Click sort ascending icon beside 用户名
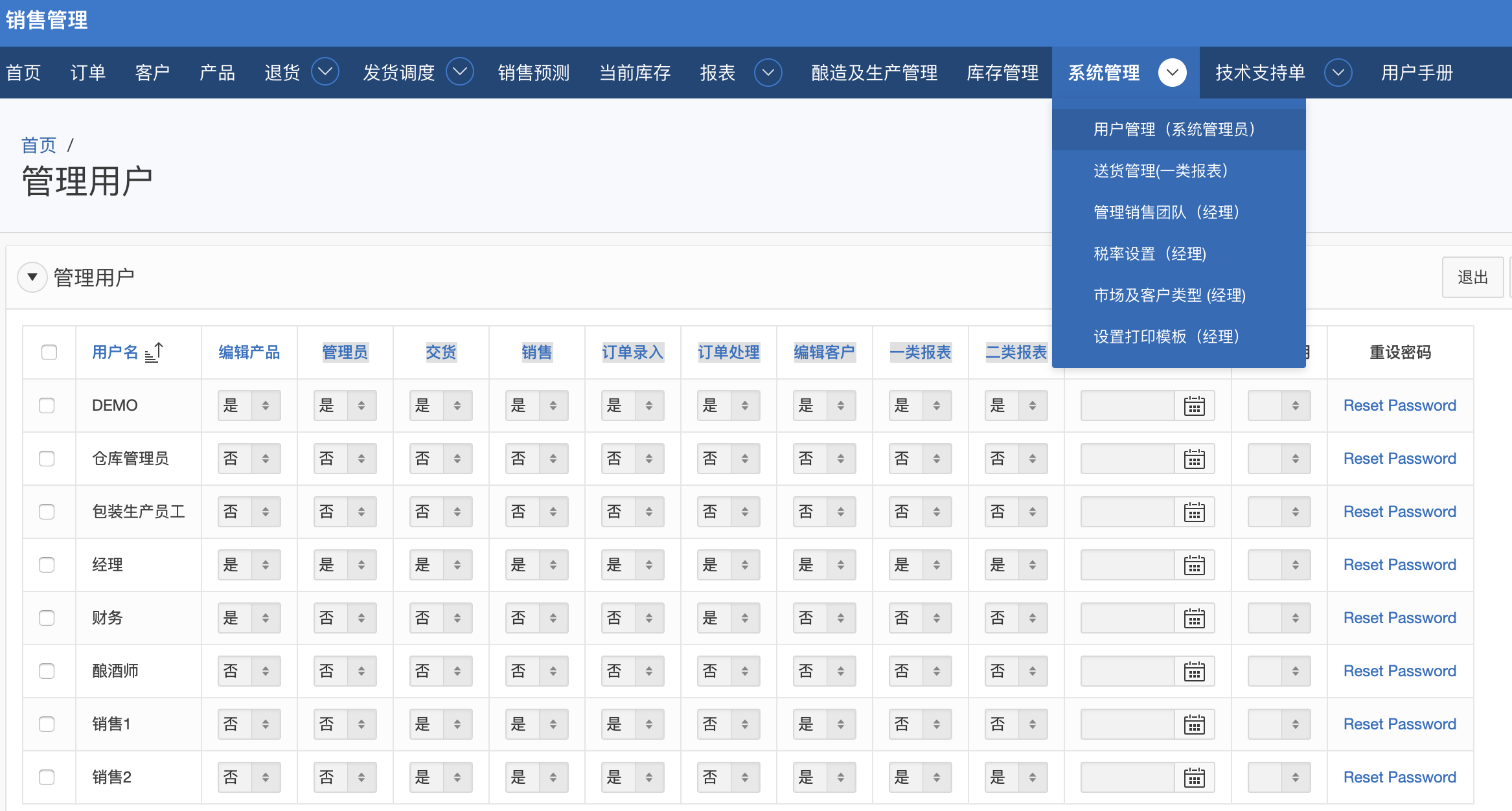 pyautogui.click(x=154, y=352)
